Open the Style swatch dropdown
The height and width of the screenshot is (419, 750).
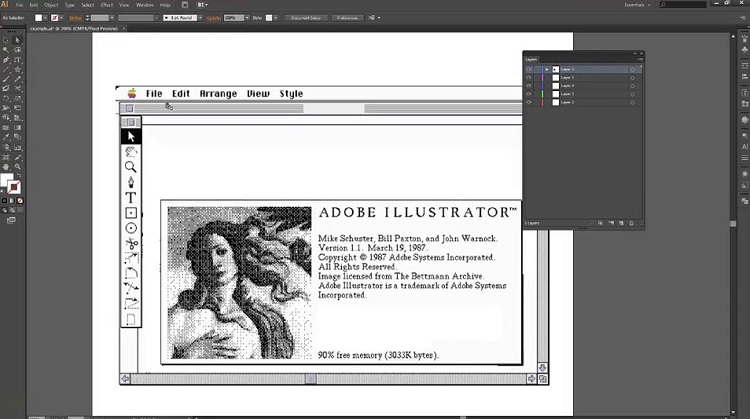pyautogui.click(x=275, y=18)
